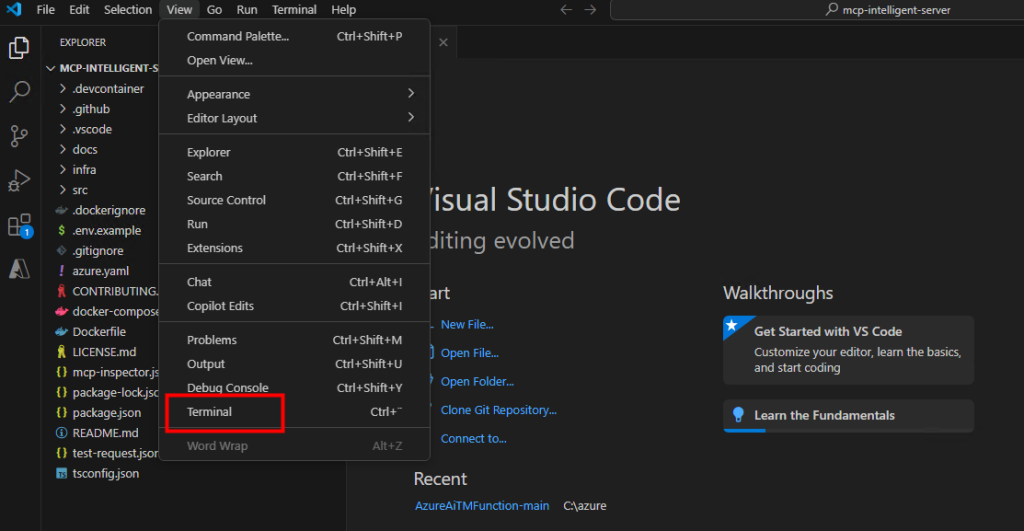
Task: Open the Go menu
Action: pos(214,10)
